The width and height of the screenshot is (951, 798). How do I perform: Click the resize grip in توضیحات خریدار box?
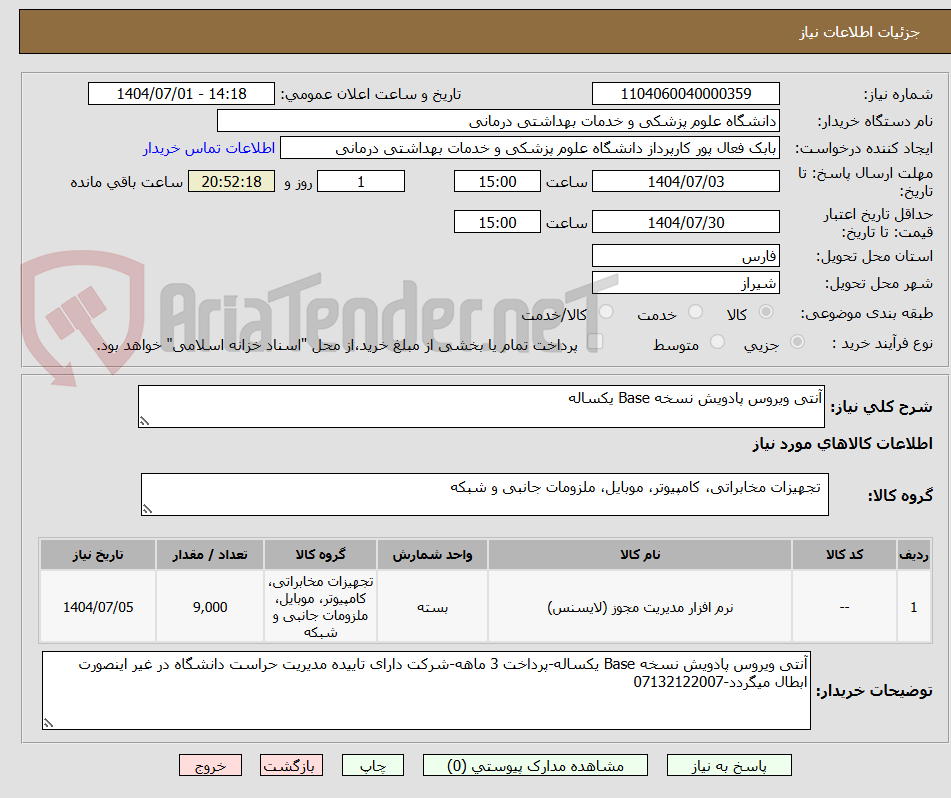(46, 720)
